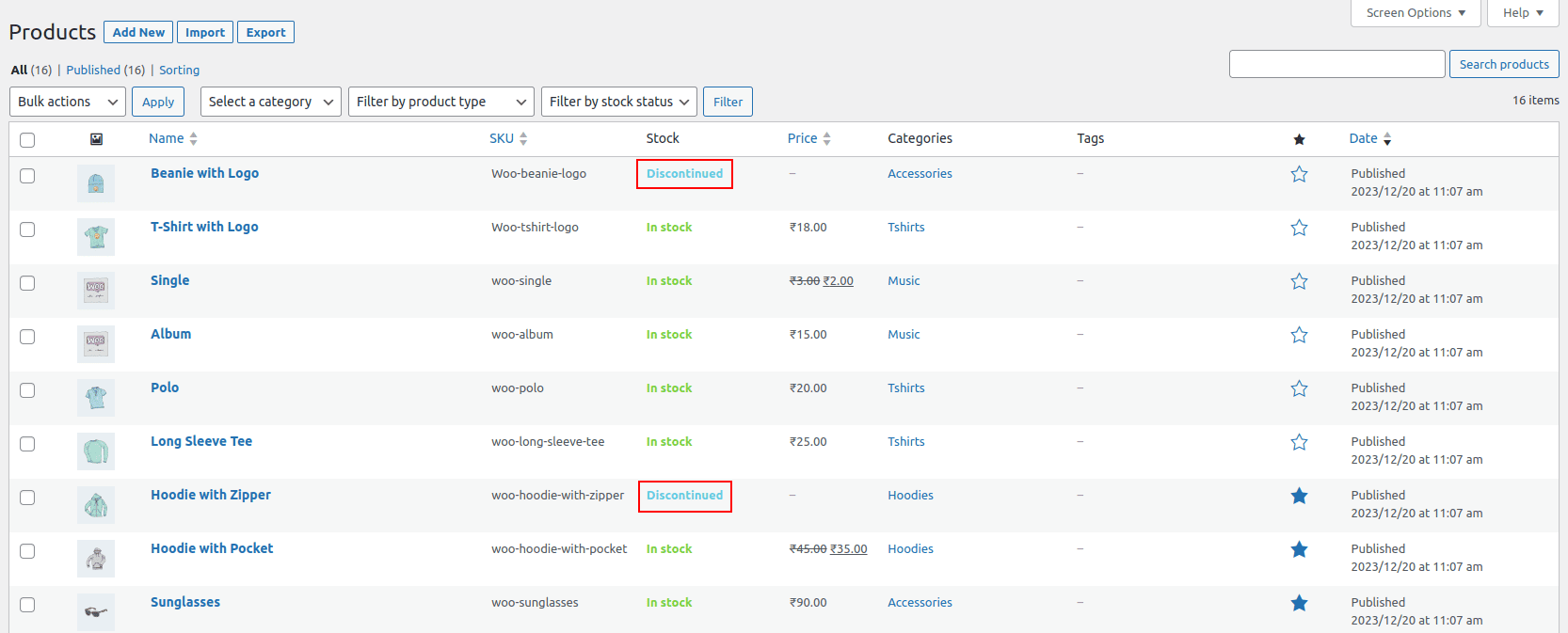Open the Bulk actions dropdown
This screenshot has height=633, width=1568.
[68, 102]
